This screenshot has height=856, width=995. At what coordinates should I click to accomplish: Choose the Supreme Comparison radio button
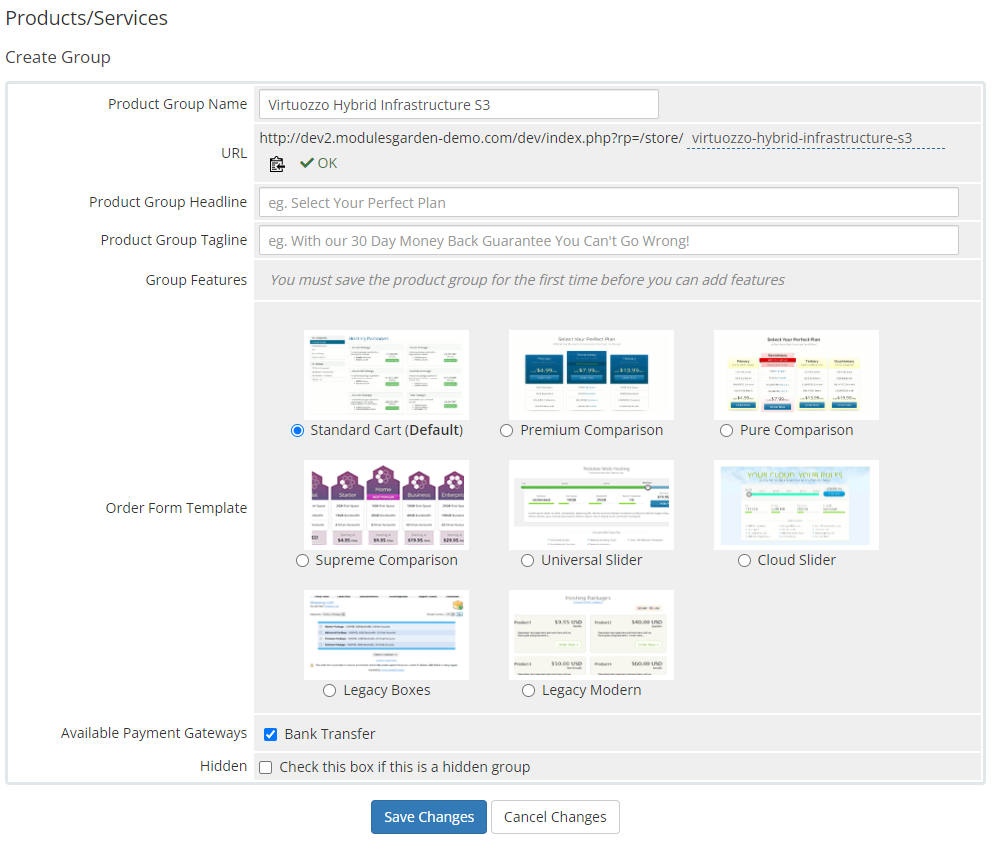point(303,561)
